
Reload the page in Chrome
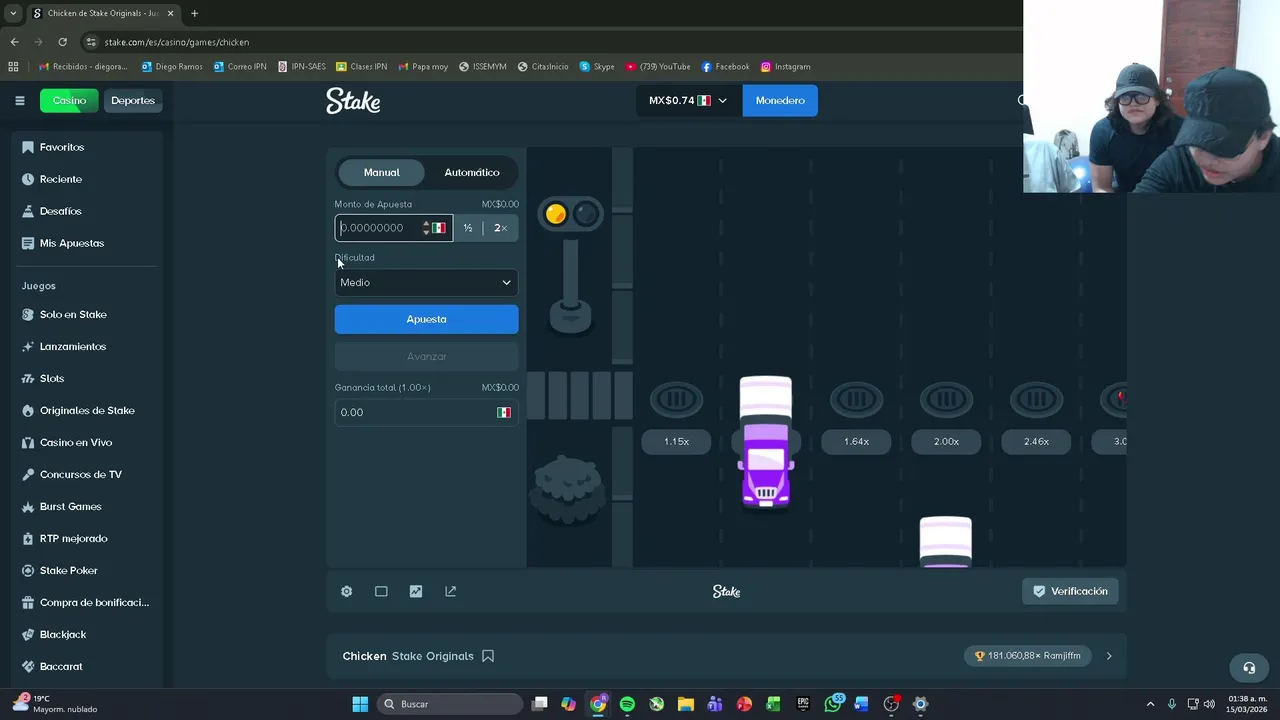(62, 42)
